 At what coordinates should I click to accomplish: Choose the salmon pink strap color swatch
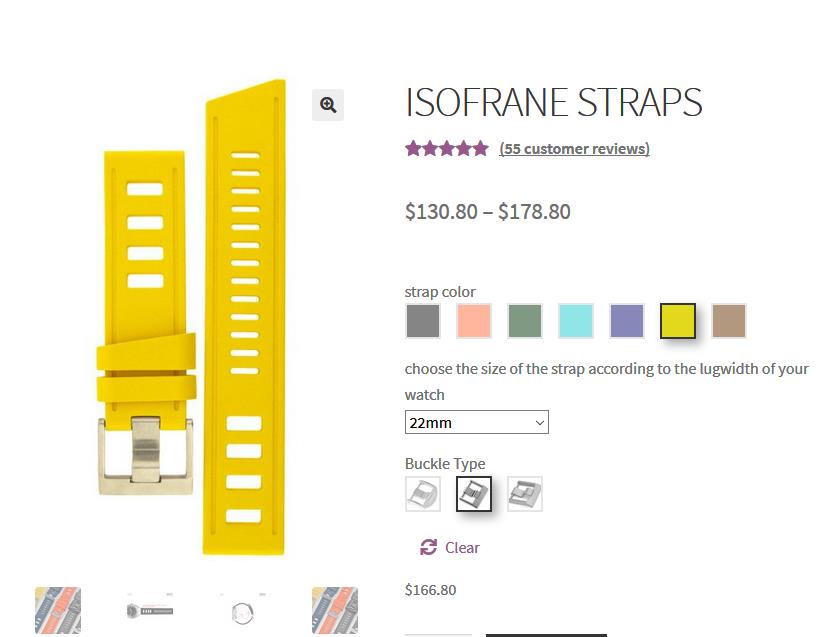click(x=474, y=321)
